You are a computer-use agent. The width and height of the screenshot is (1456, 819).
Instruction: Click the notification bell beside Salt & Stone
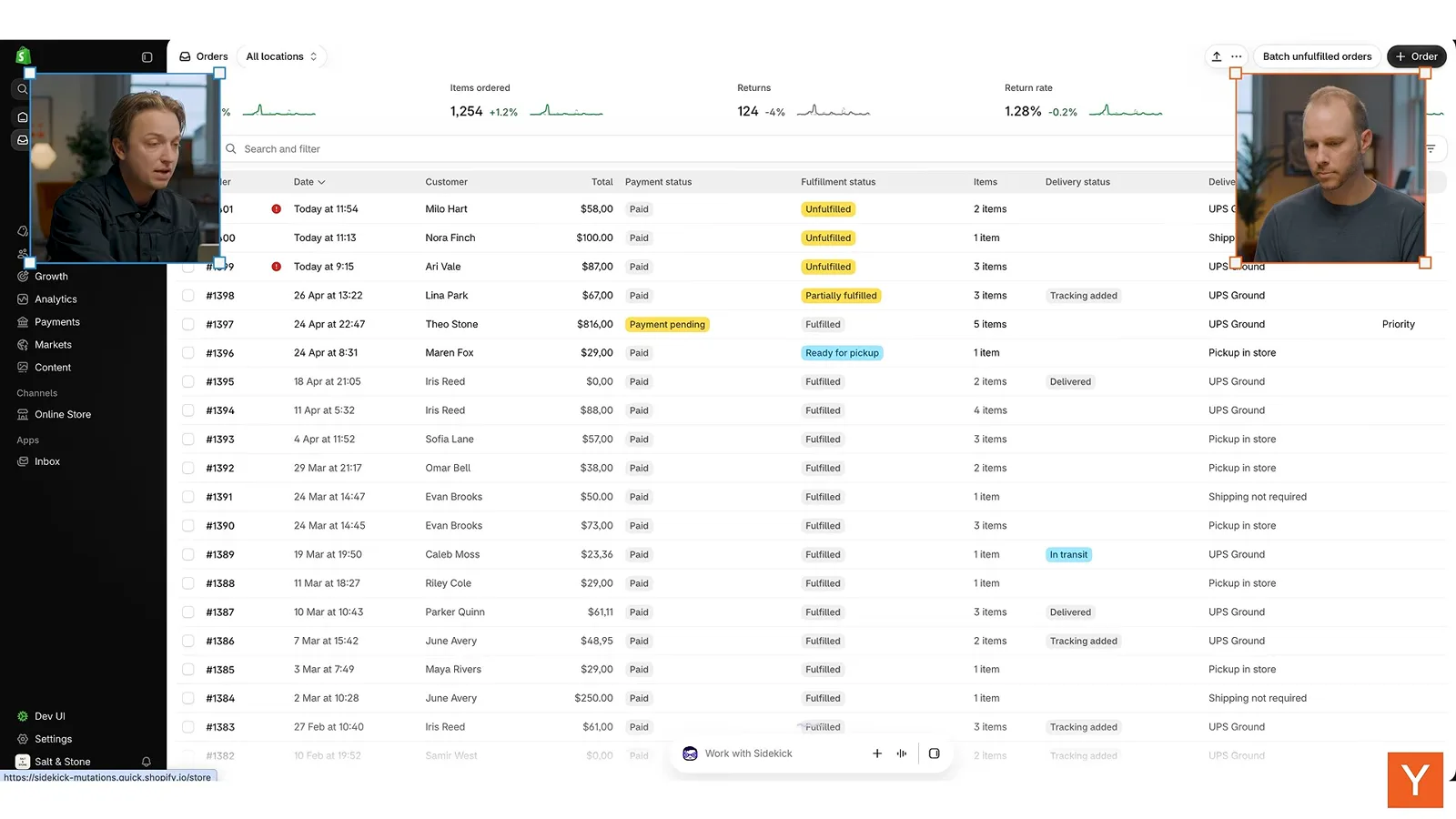click(x=146, y=762)
